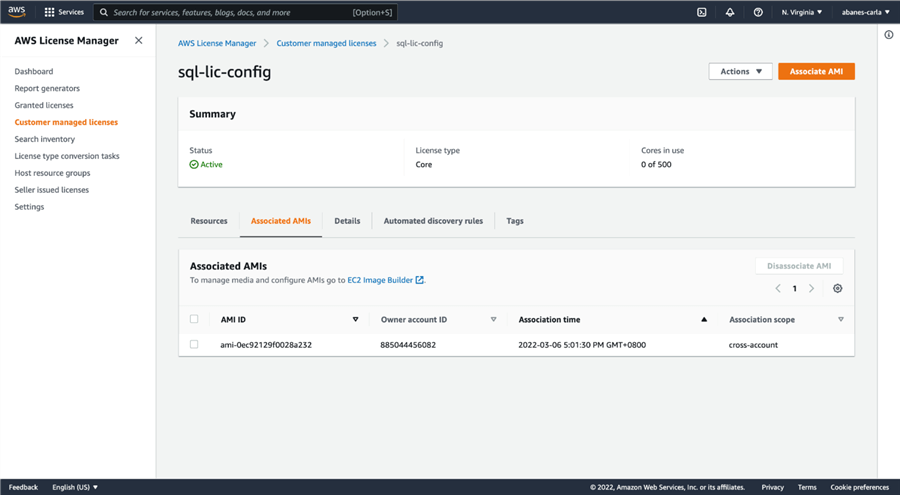Screen dimensions: 900x495
Task: Open the AWS CloudShell terminal icon
Action: pyautogui.click(x=702, y=12)
